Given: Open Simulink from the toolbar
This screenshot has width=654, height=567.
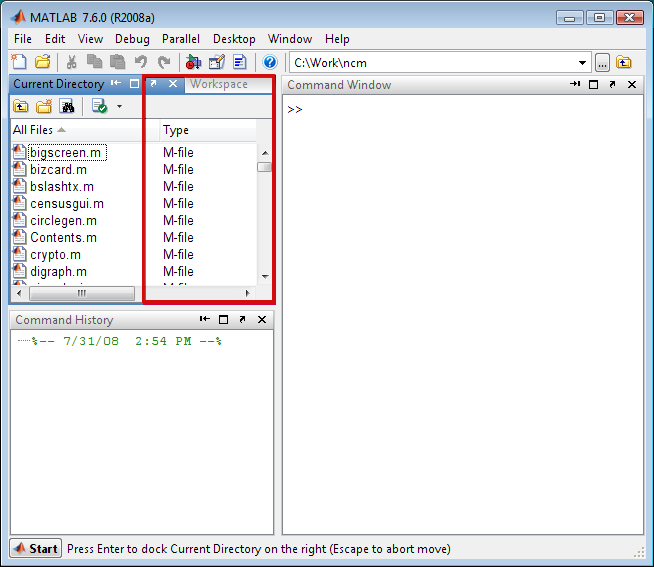Looking at the screenshot, I should (194, 62).
